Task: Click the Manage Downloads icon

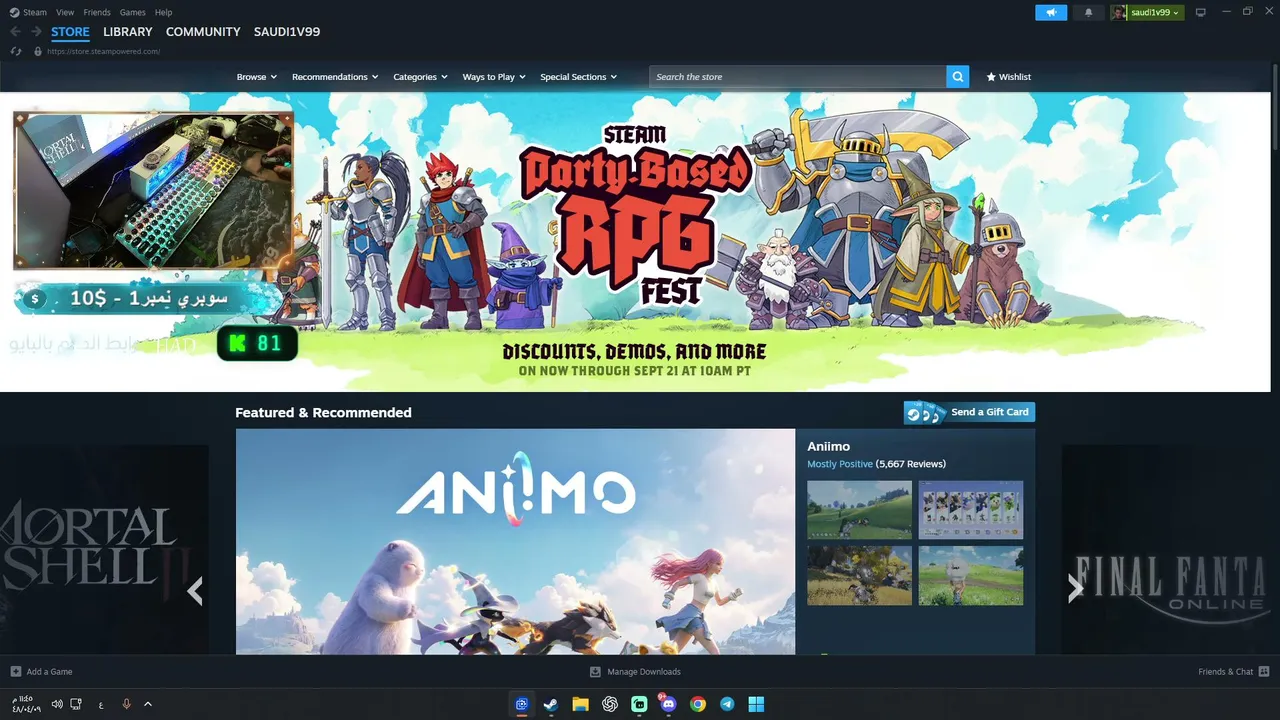Action: (595, 671)
